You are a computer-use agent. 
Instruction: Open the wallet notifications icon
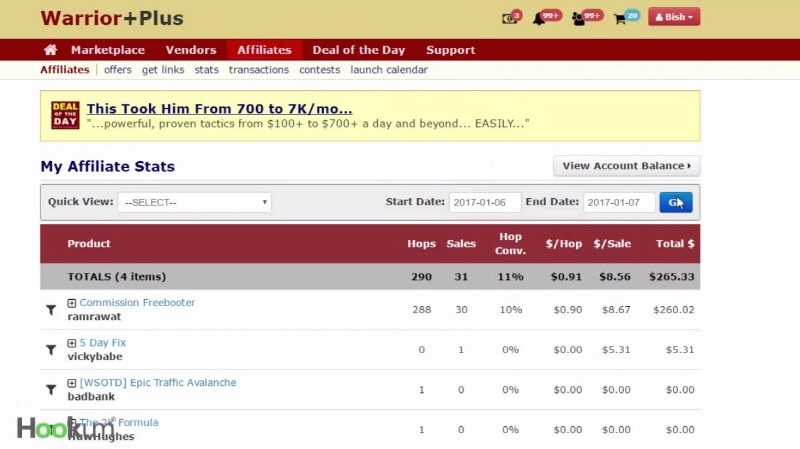(x=511, y=17)
